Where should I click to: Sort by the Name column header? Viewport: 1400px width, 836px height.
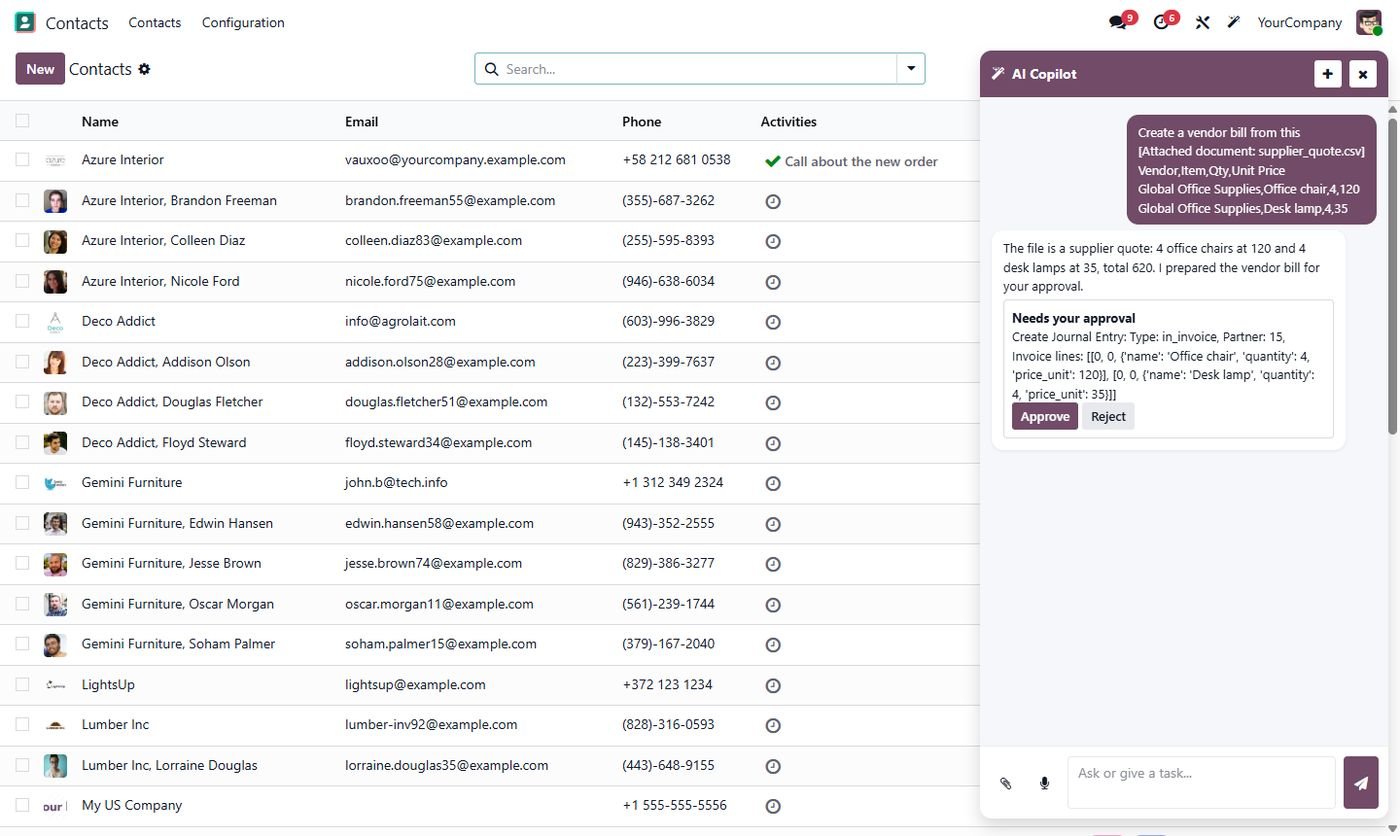coord(100,121)
